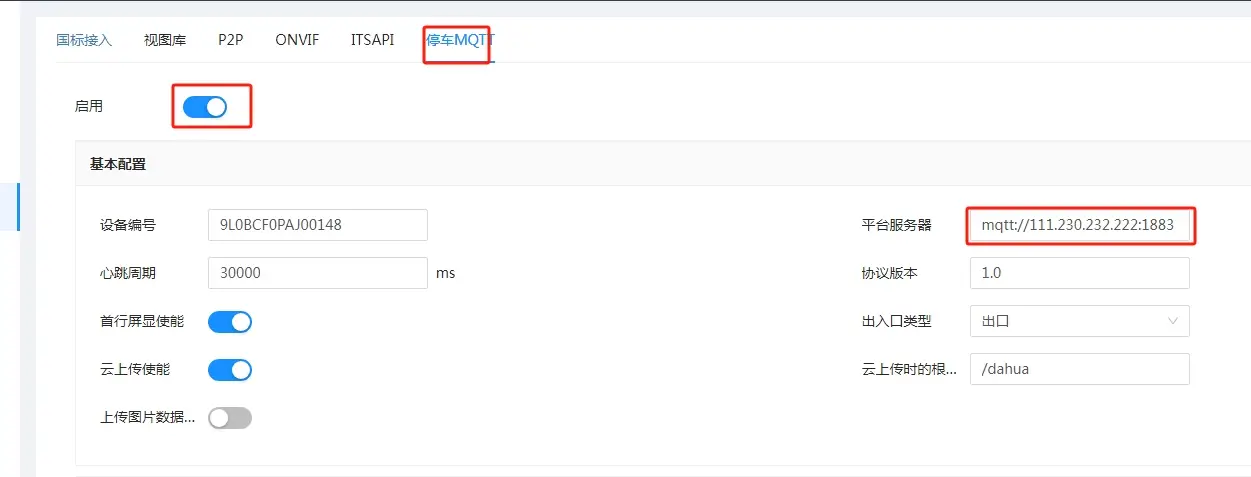The width and height of the screenshot is (1251, 477).
Task: Focus the 心跳周期 input showing 30000
Action: [317, 273]
